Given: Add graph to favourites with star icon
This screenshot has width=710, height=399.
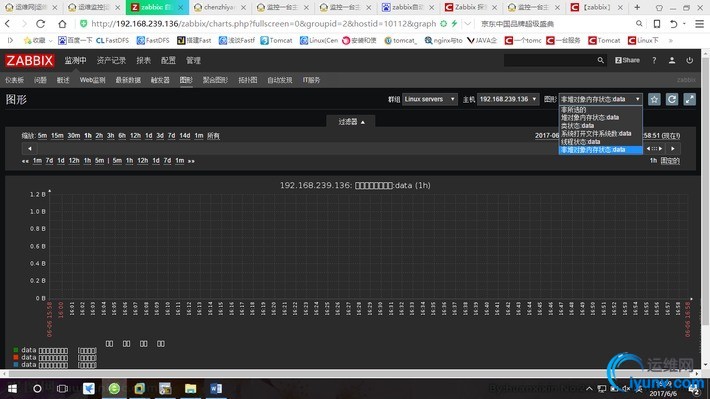Looking at the screenshot, I should click(654, 99).
